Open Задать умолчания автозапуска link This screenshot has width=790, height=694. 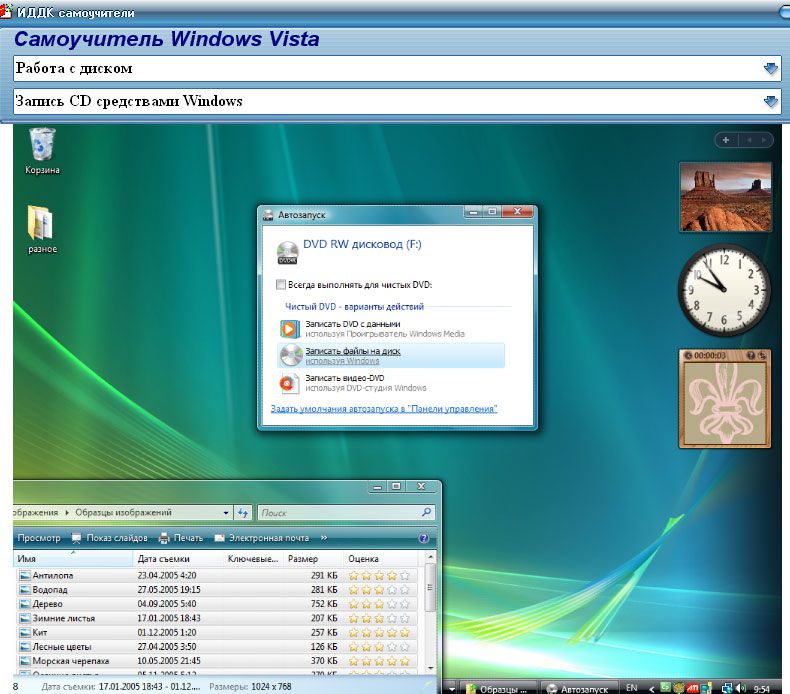[384, 409]
